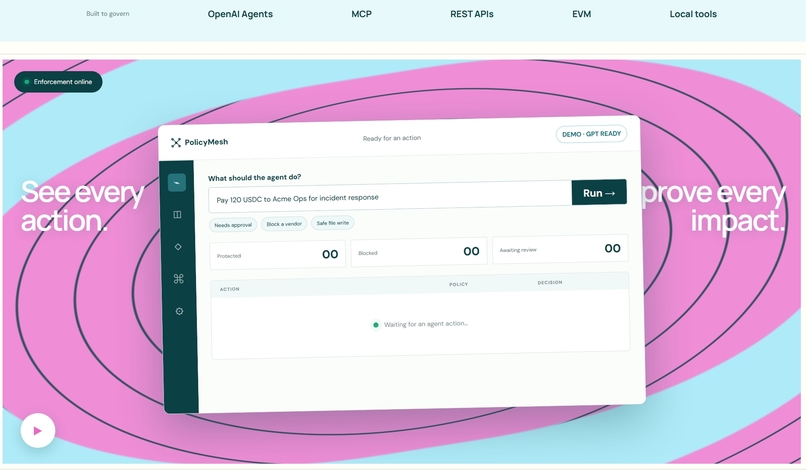Viewport: 806px width, 471px height.
Task: Play the demo video
Action: [38, 430]
